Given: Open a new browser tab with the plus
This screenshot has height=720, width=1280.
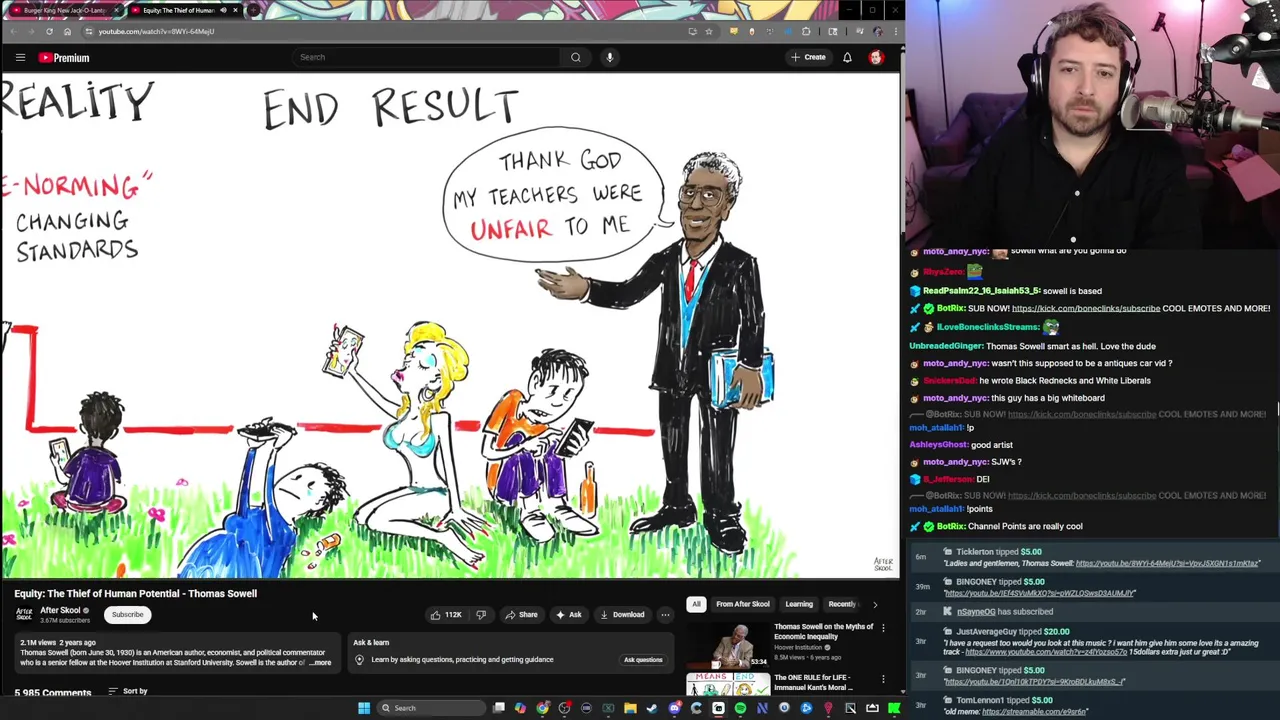Looking at the screenshot, I should coord(252,10).
